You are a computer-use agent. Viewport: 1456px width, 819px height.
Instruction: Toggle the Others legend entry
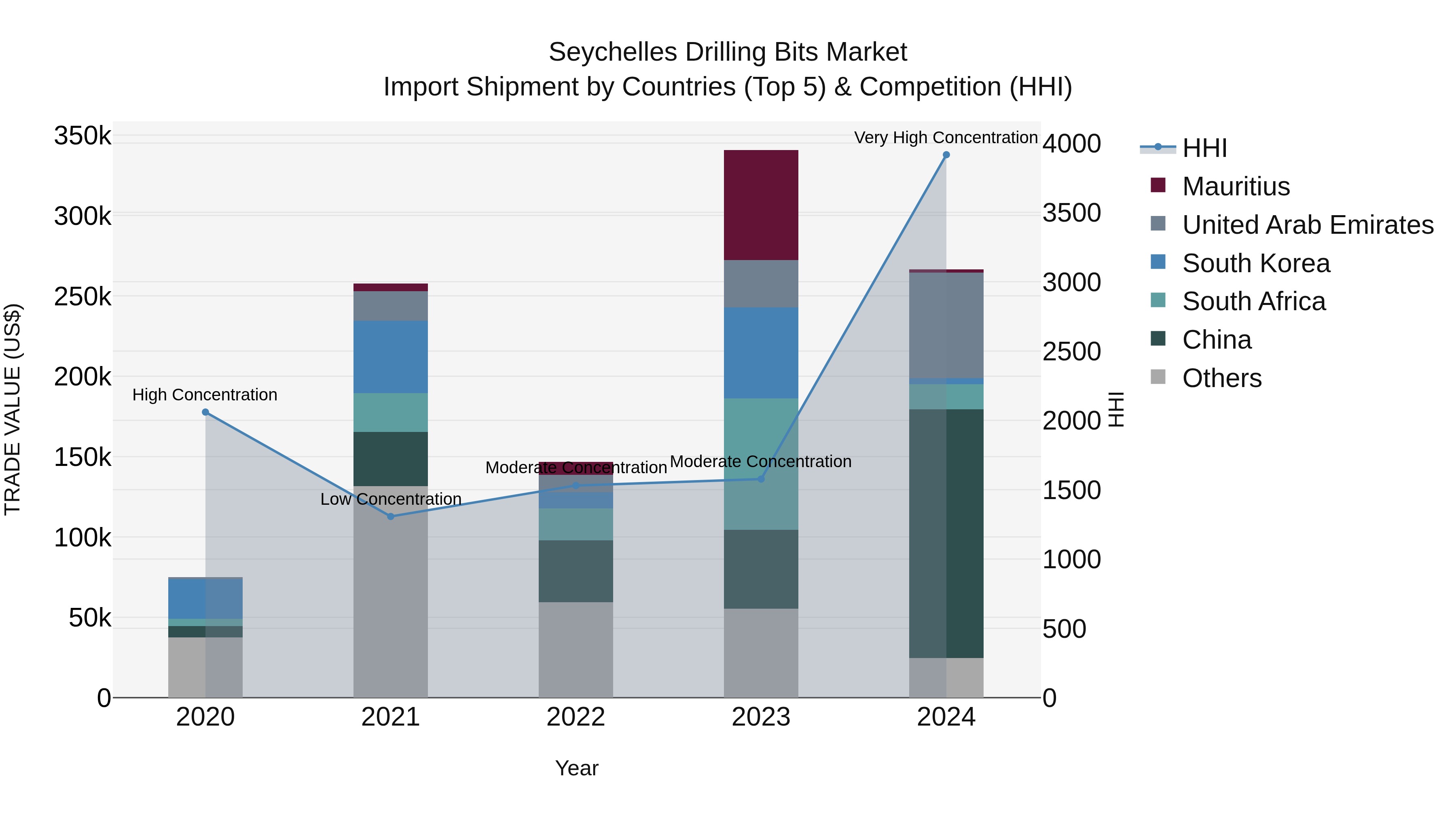1206,378
